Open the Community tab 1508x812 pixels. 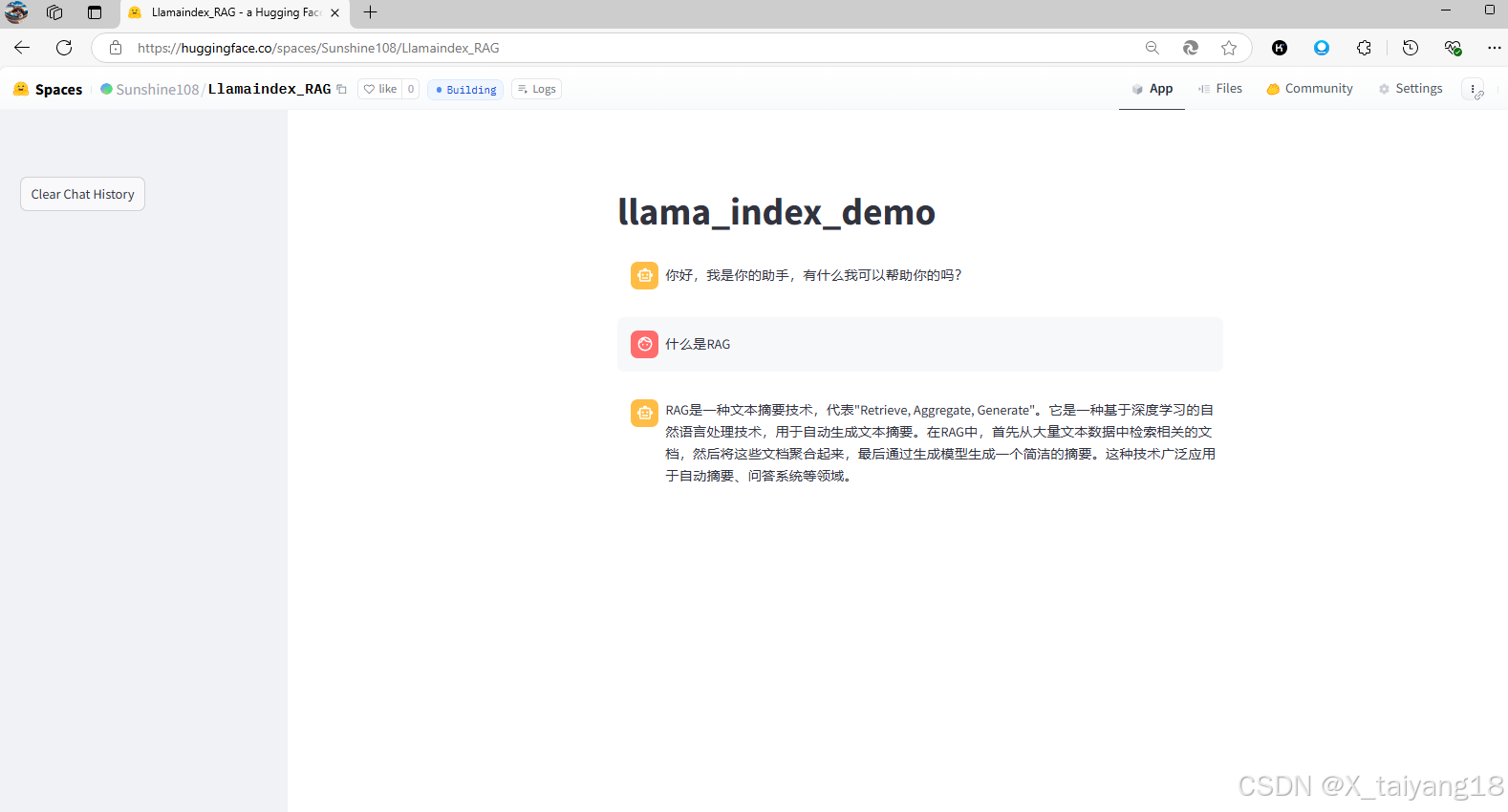coord(1309,89)
